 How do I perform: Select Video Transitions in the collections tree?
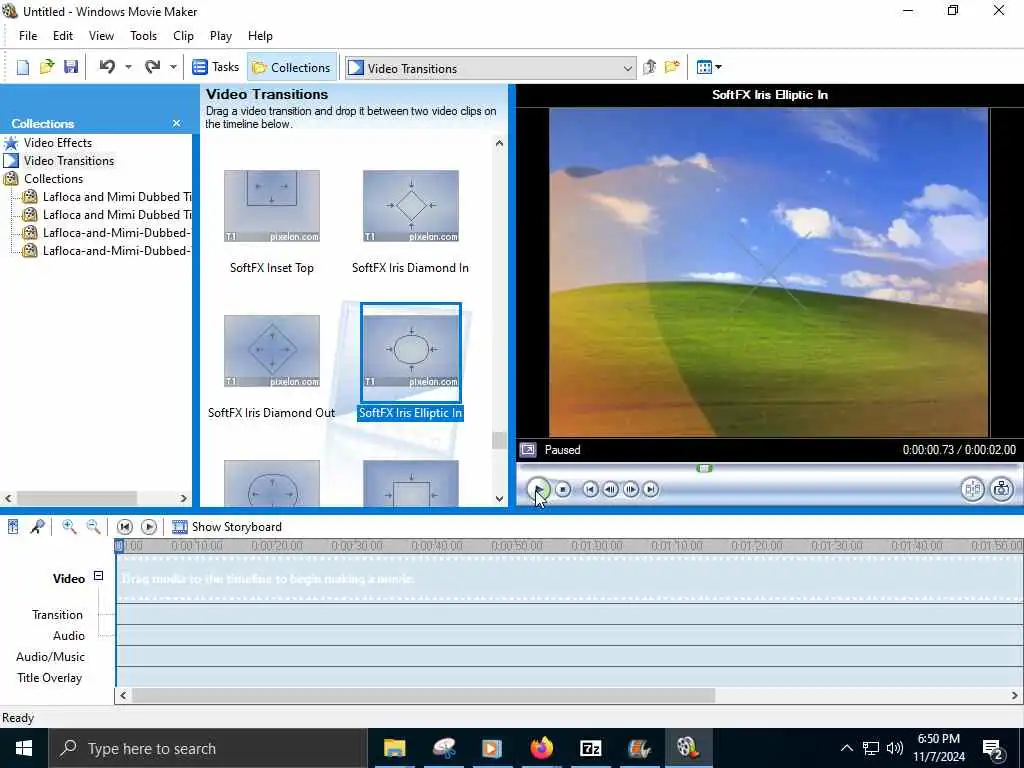pyautogui.click(x=69, y=161)
